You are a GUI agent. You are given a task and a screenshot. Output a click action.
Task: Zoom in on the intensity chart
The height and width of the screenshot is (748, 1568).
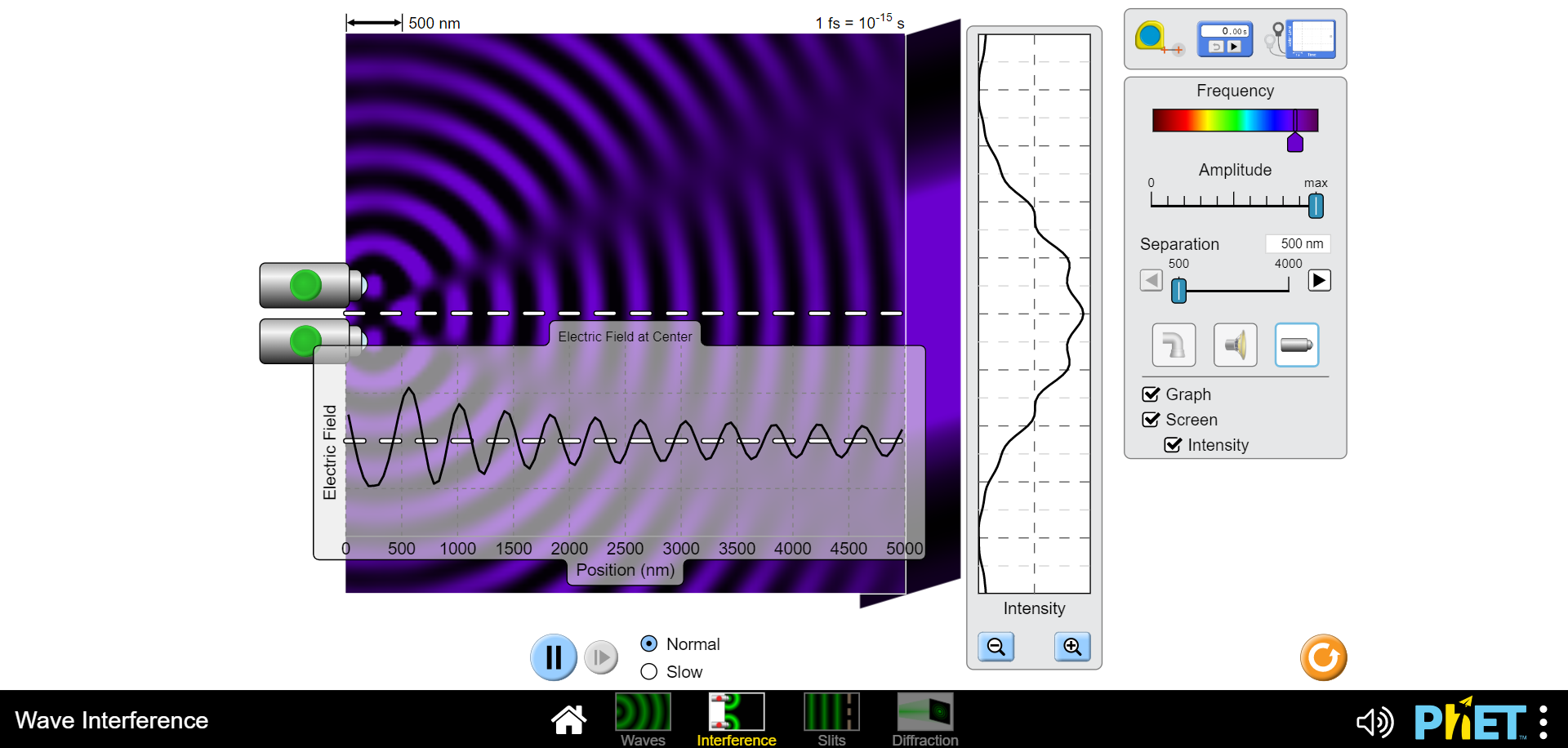coord(1072,647)
